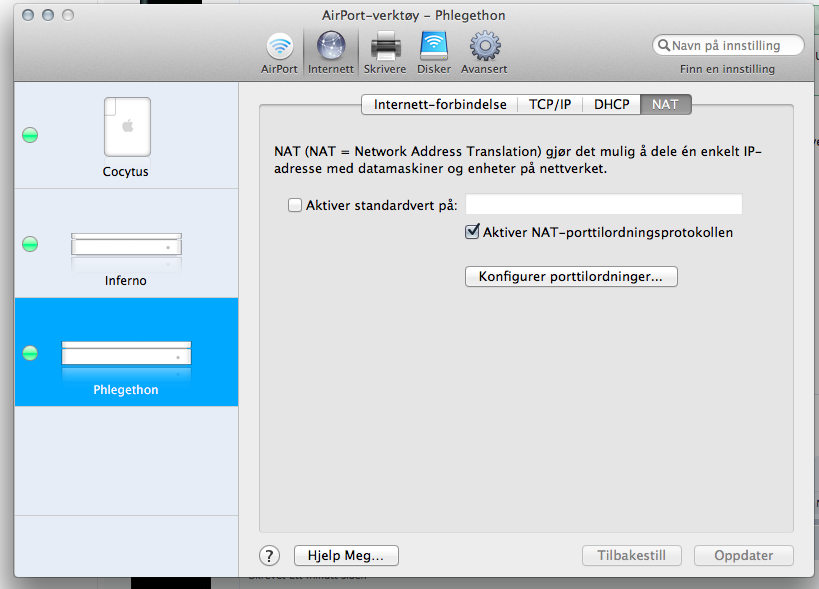Select the NAT tab
The height and width of the screenshot is (589, 819).
pos(665,104)
